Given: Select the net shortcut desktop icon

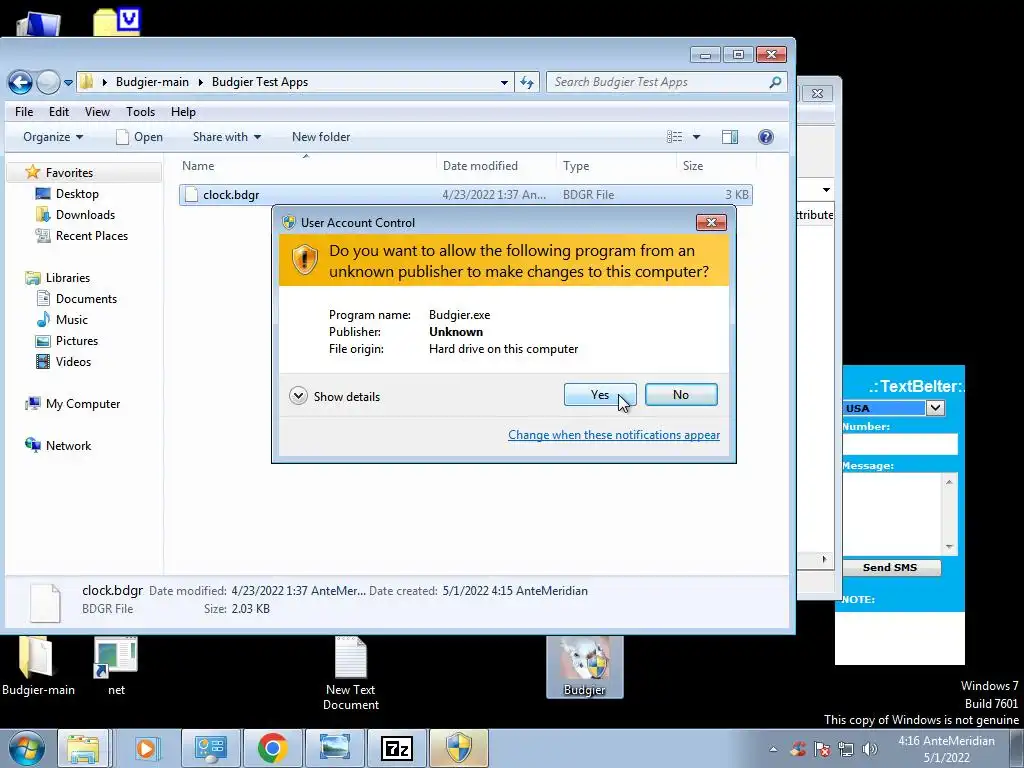Looking at the screenshot, I should click(116, 667).
